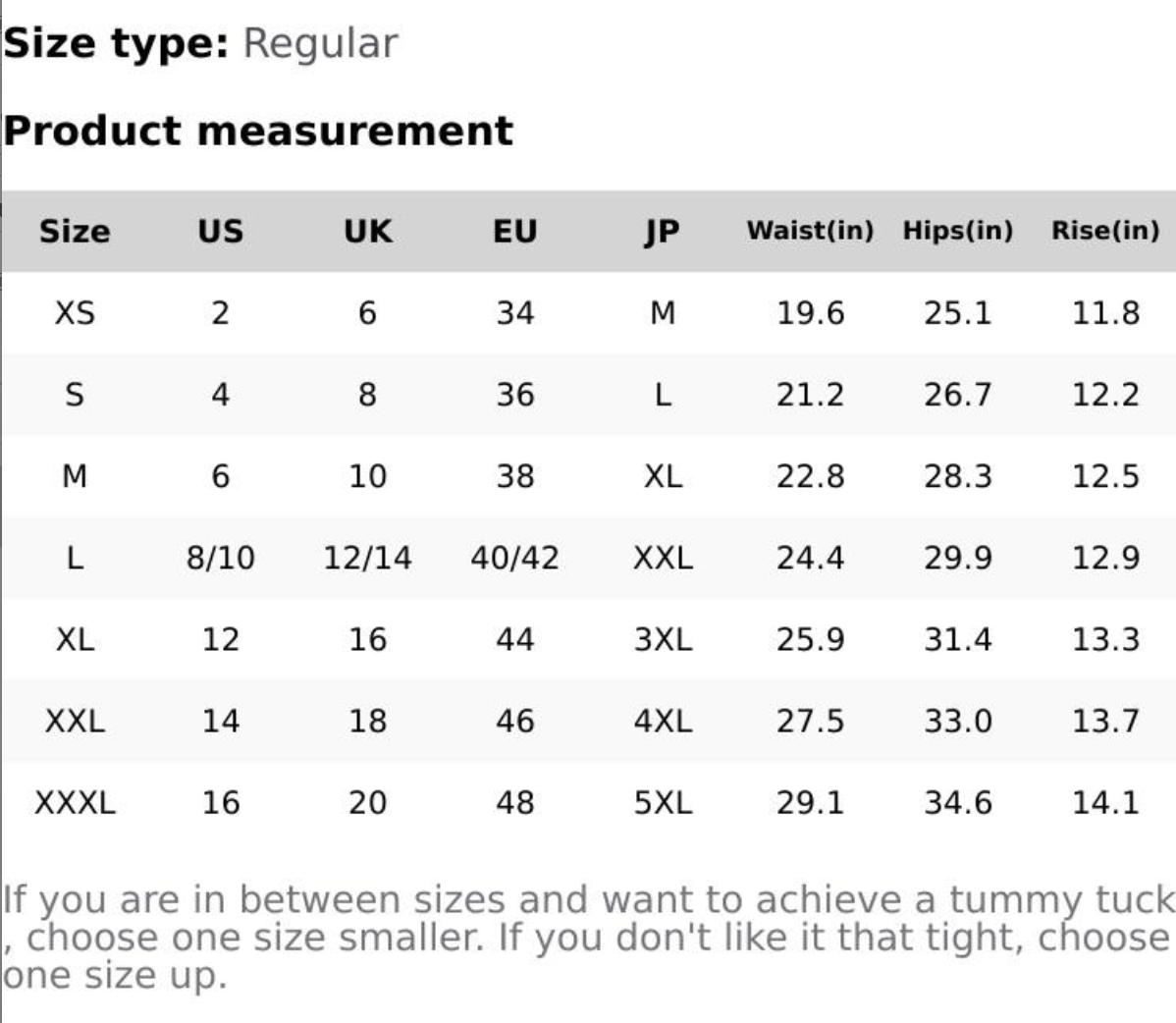Click the 5XL JP size cell

[663, 803]
